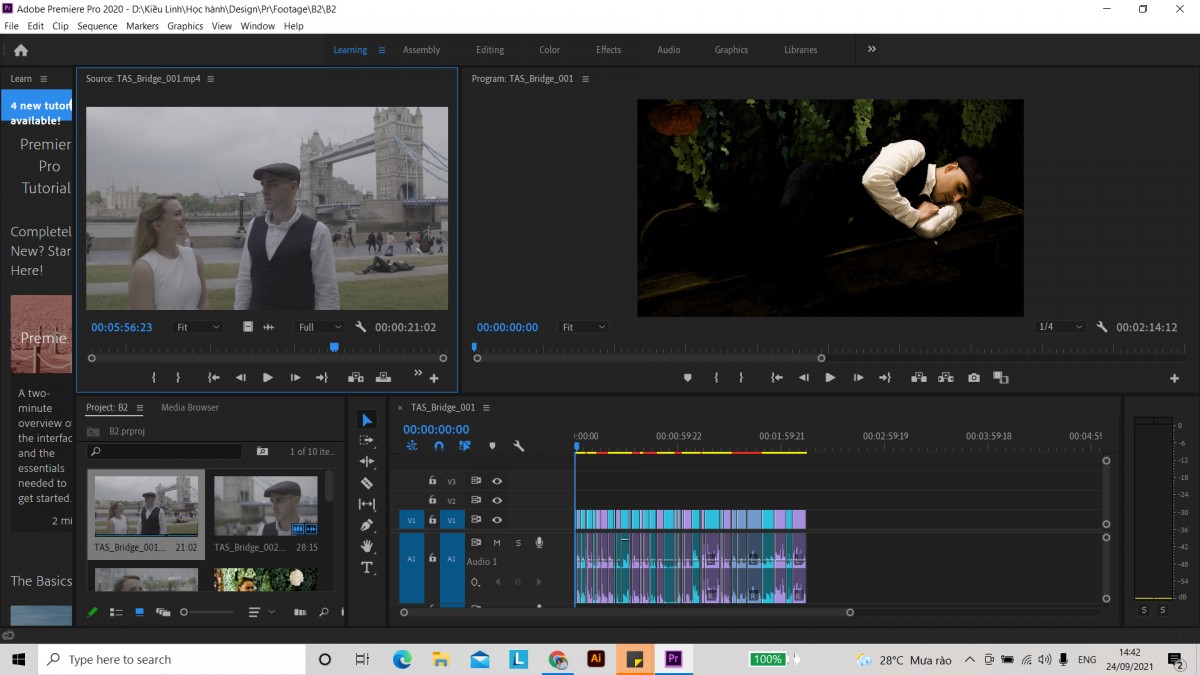Open the Graphics menu

[185, 26]
